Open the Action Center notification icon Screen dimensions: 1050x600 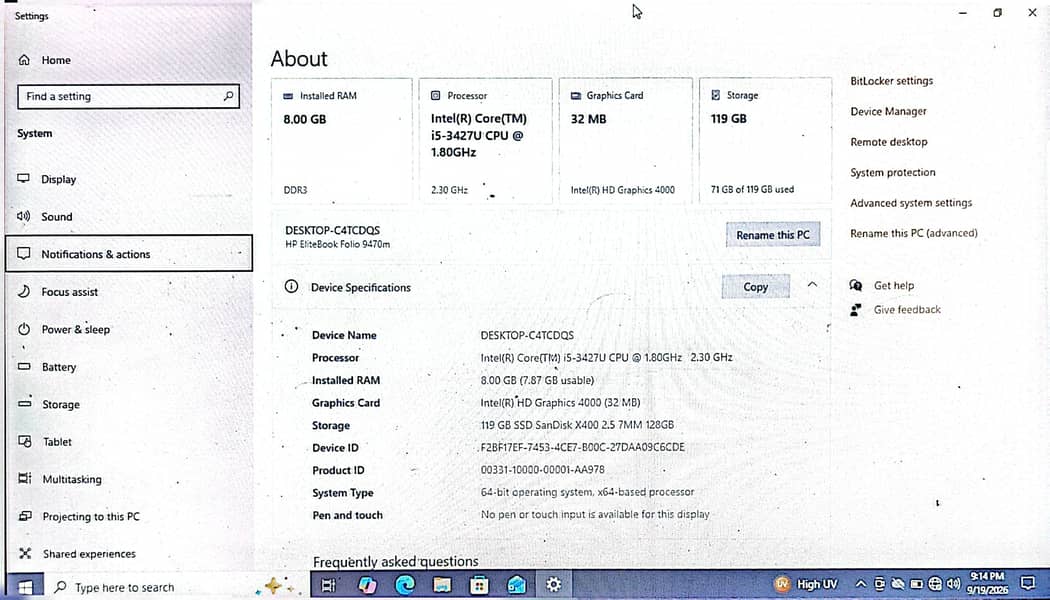[x=1027, y=584]
